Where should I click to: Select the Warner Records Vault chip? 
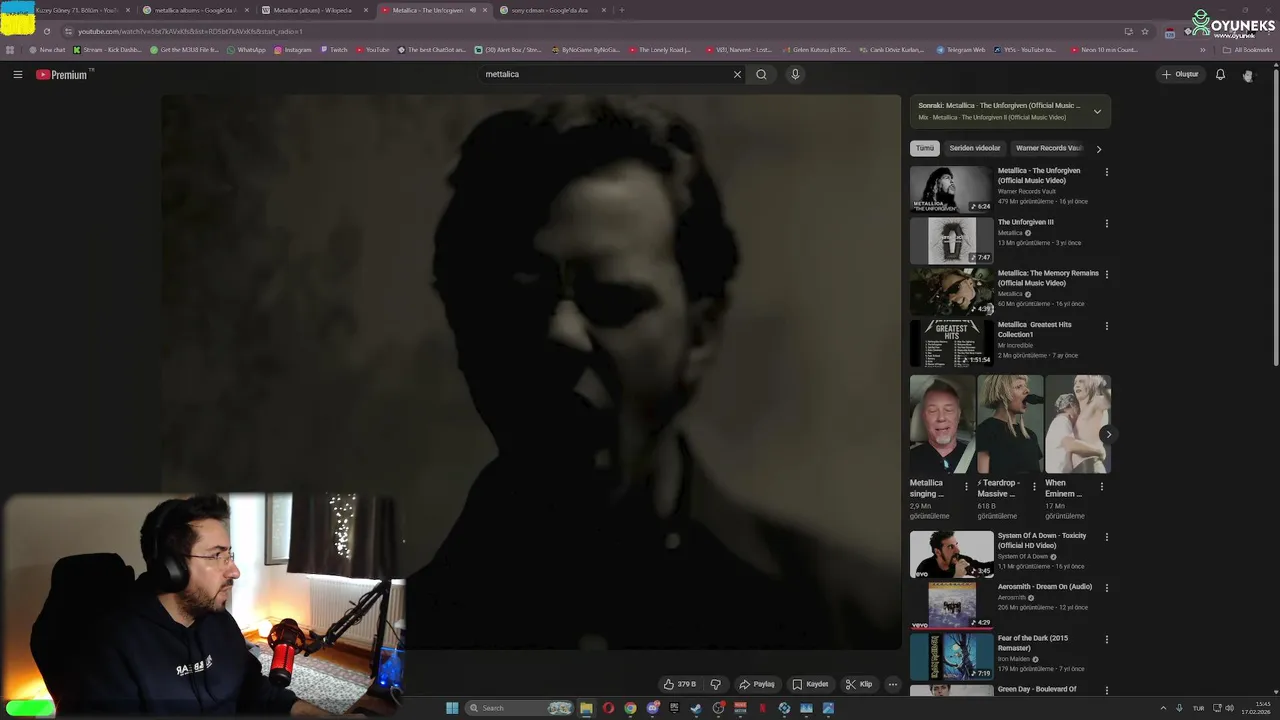pos(1048,148)
